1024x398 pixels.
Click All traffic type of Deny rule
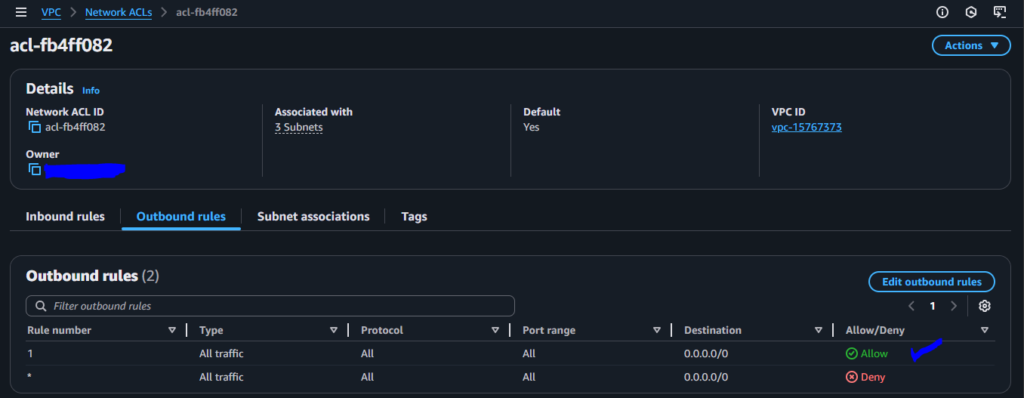point(221,377)
